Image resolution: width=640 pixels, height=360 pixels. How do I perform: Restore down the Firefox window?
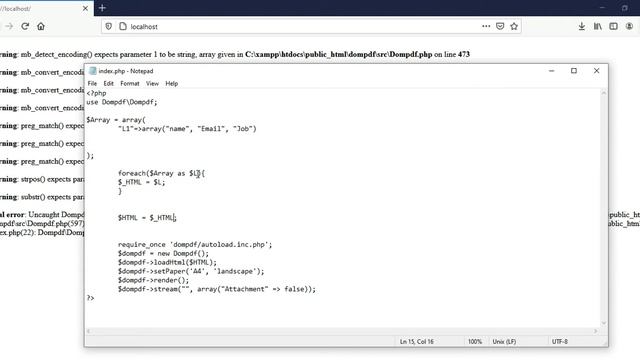coord(624,8)
